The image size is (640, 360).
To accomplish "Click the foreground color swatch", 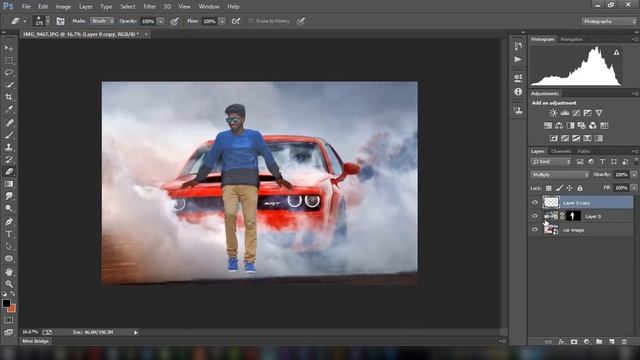I will [x=6, y=303].
